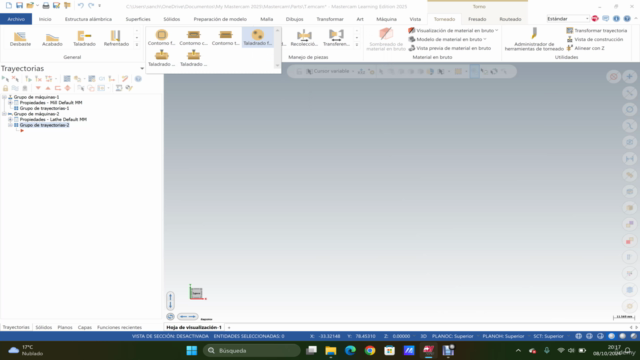This screenshot has height=360, width=640.
Task: Open Google Chrome from taskbar
Action: click(x=370, y=351)
